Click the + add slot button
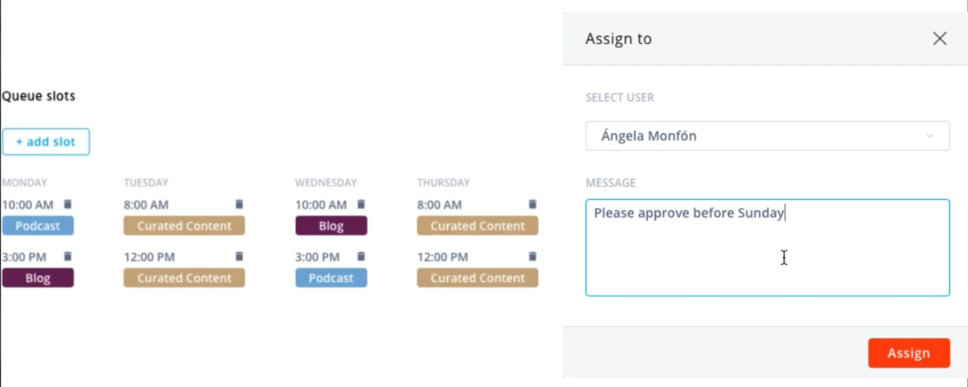The width and height of the screenshot is (968, 387). [x=46, y=142]
